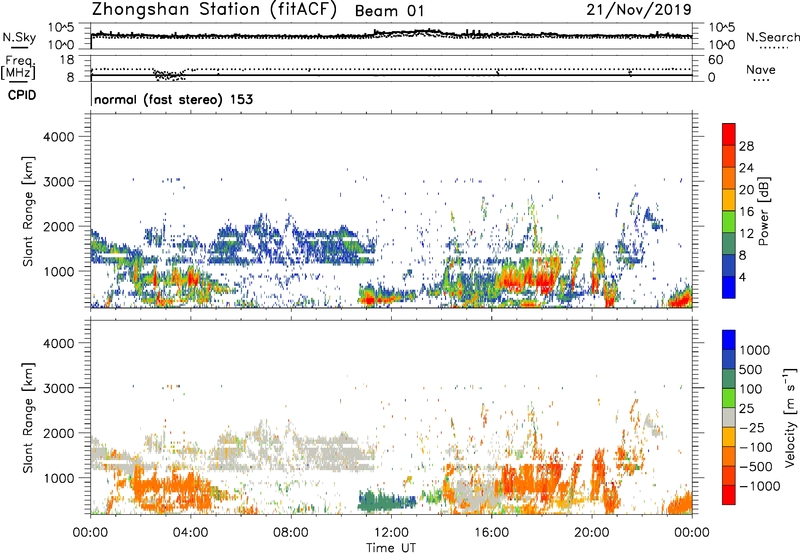Pick the blue lowest segment of Power color bar

pyautogui.click(x=729, y=287)
